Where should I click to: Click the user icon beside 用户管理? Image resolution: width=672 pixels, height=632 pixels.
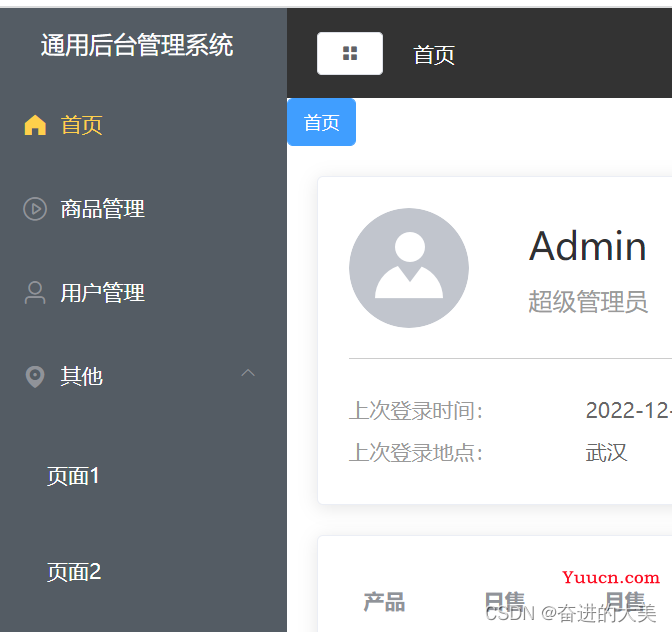point(35,293)
